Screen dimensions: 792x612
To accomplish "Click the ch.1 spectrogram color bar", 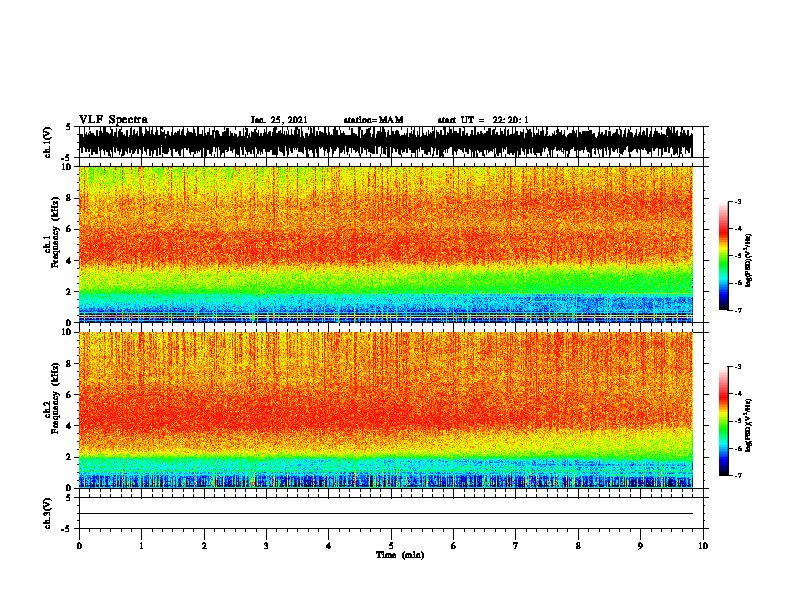I will [x=723, y=256].
